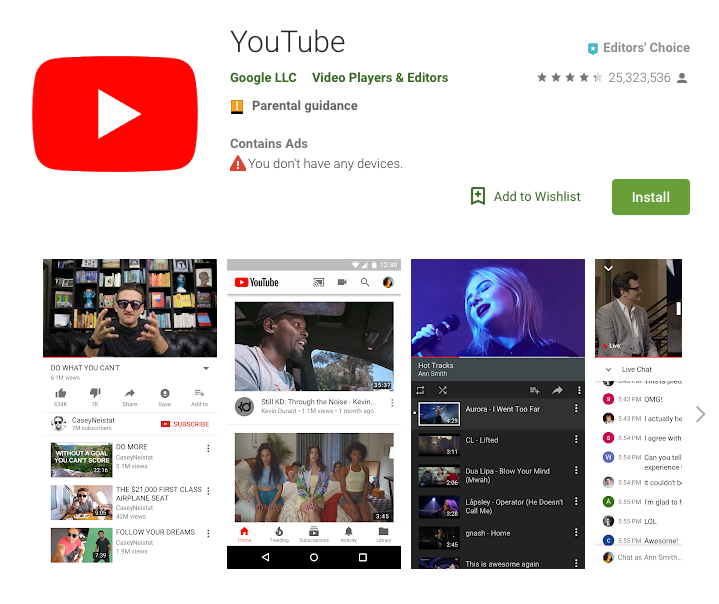Open the YouTube home feed screenshot
The width and height of the screenshot is (719, 604).
pos(314,414)
